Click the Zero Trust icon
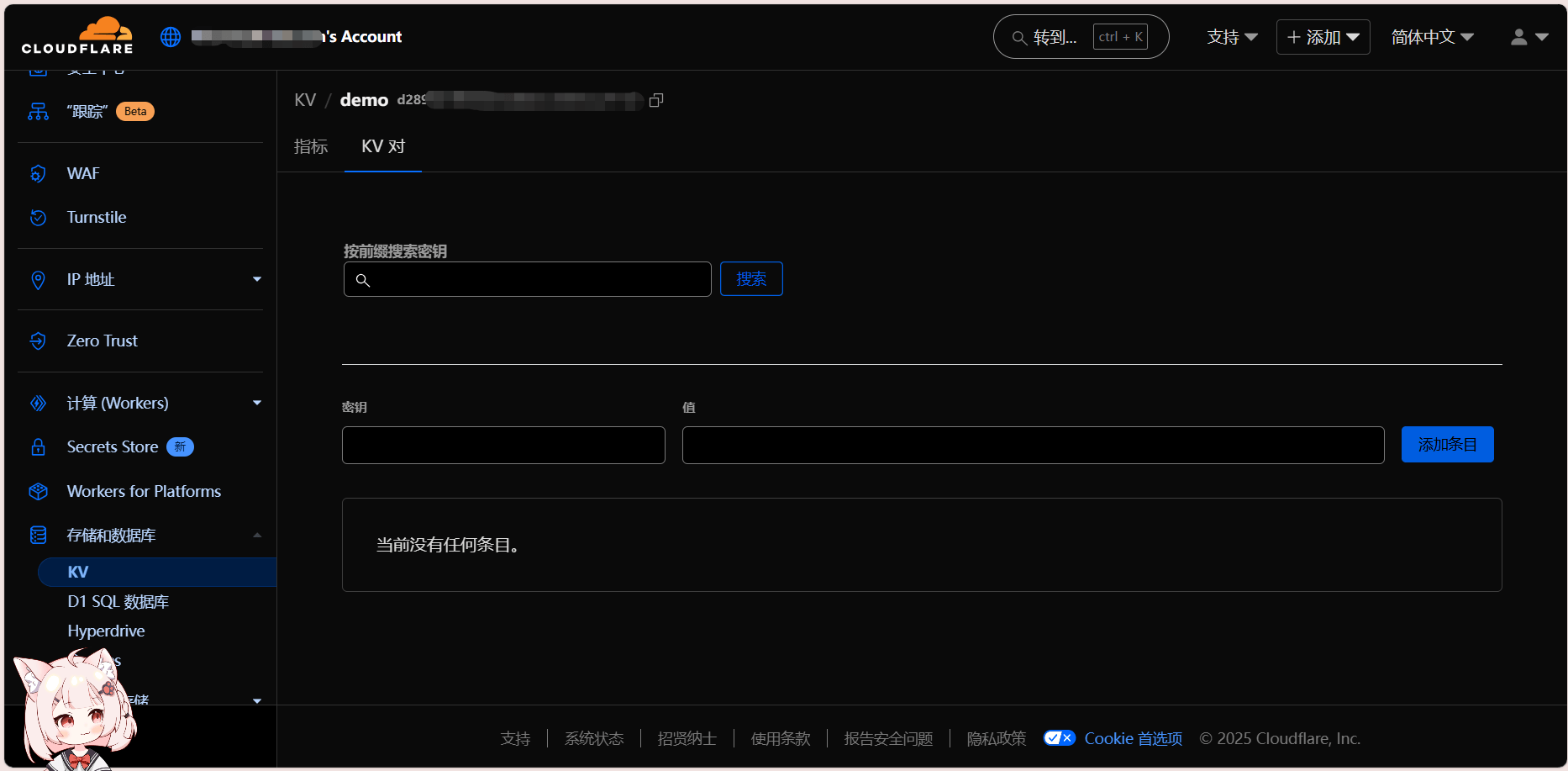The width and height of the screenshot is (1568, 771). pos(38,341)
